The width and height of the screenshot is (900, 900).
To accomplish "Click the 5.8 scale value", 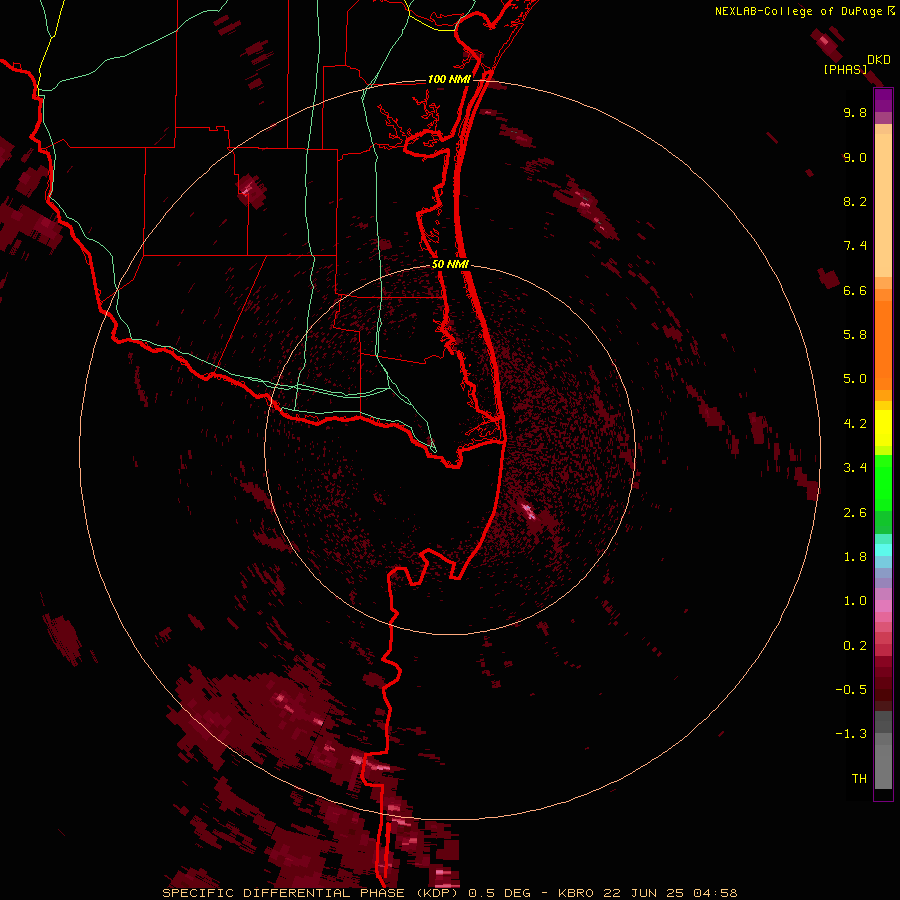I will (855, 335).
